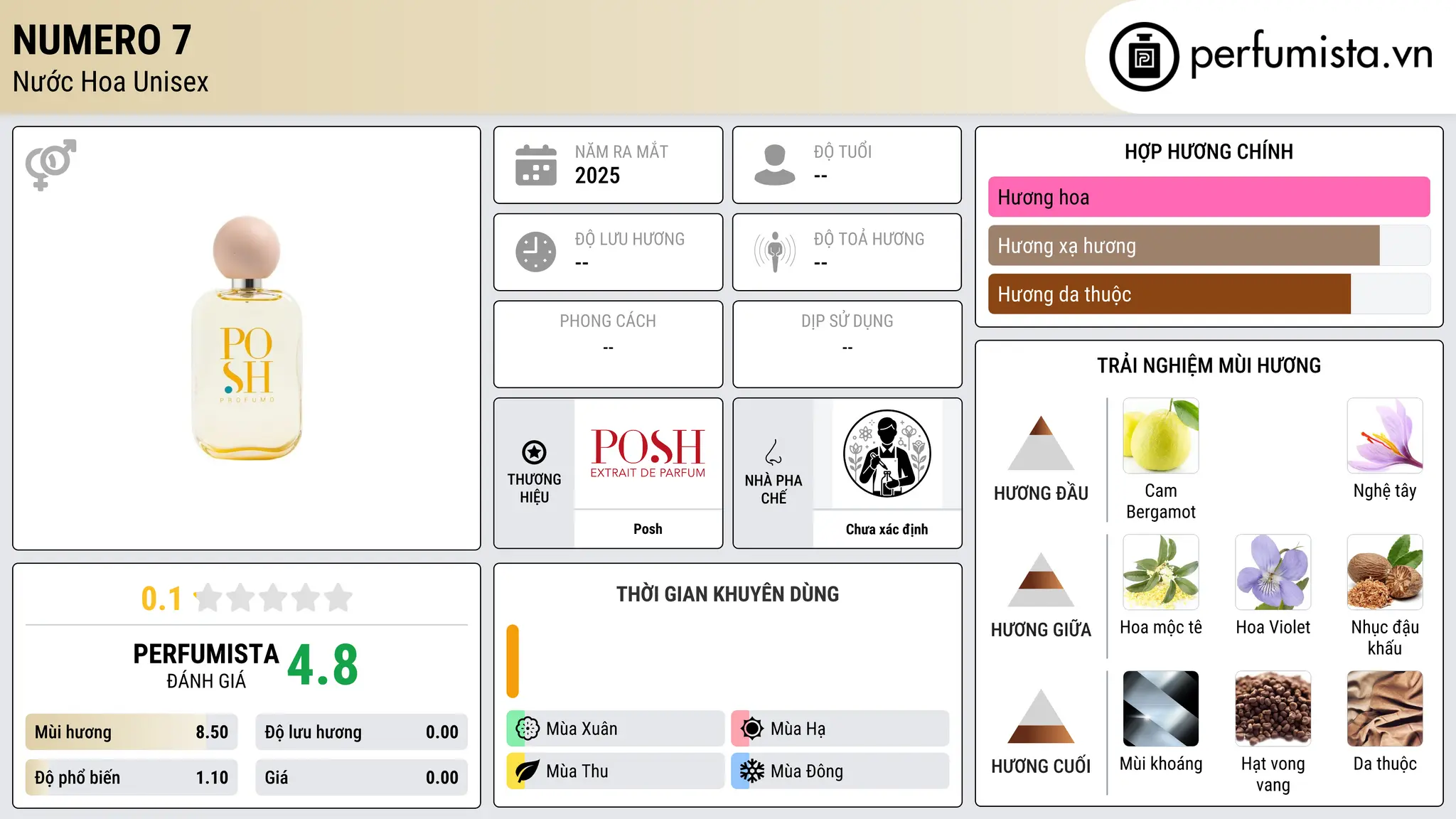Click the clock icon for longevity
Screen dimensions: 1456x819
click(x=536, y=252)
